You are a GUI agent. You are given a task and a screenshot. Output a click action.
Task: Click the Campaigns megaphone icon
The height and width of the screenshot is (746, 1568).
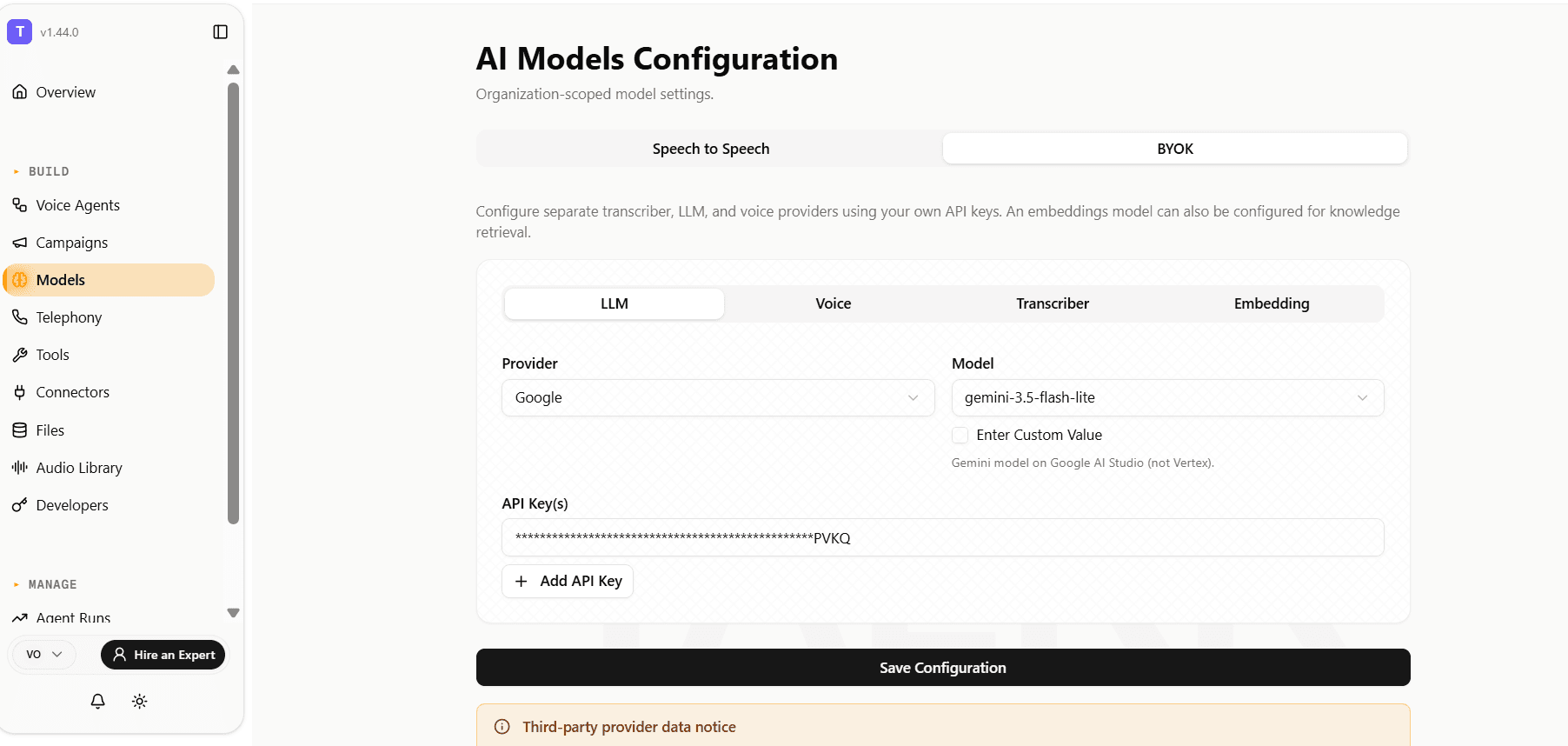tap(20, 243)
